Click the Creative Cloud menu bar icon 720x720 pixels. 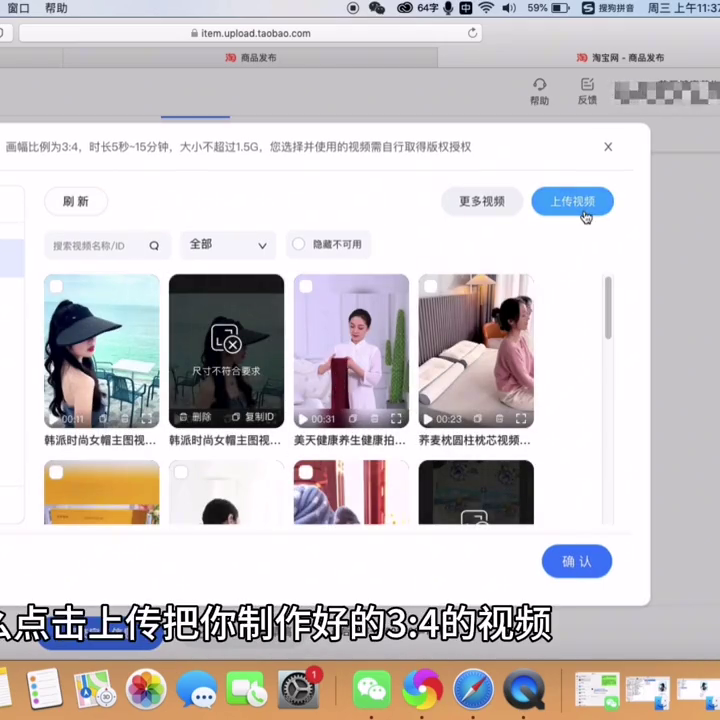[x=405, y=8]
